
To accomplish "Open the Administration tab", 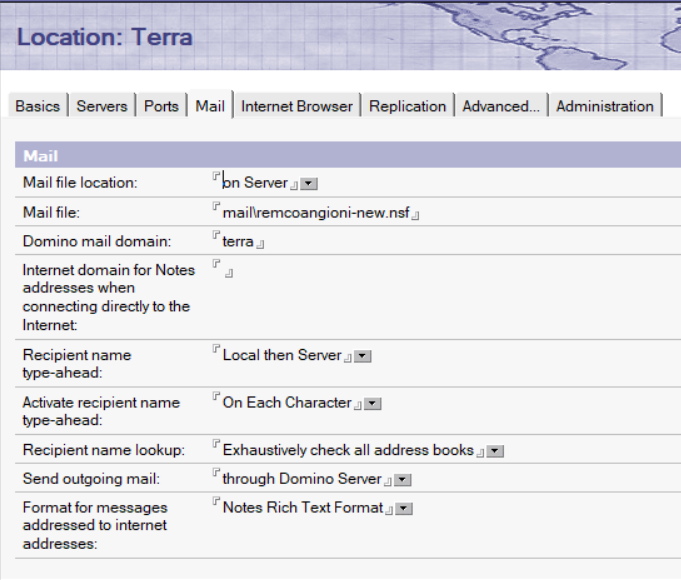I will tap(605, 106).
